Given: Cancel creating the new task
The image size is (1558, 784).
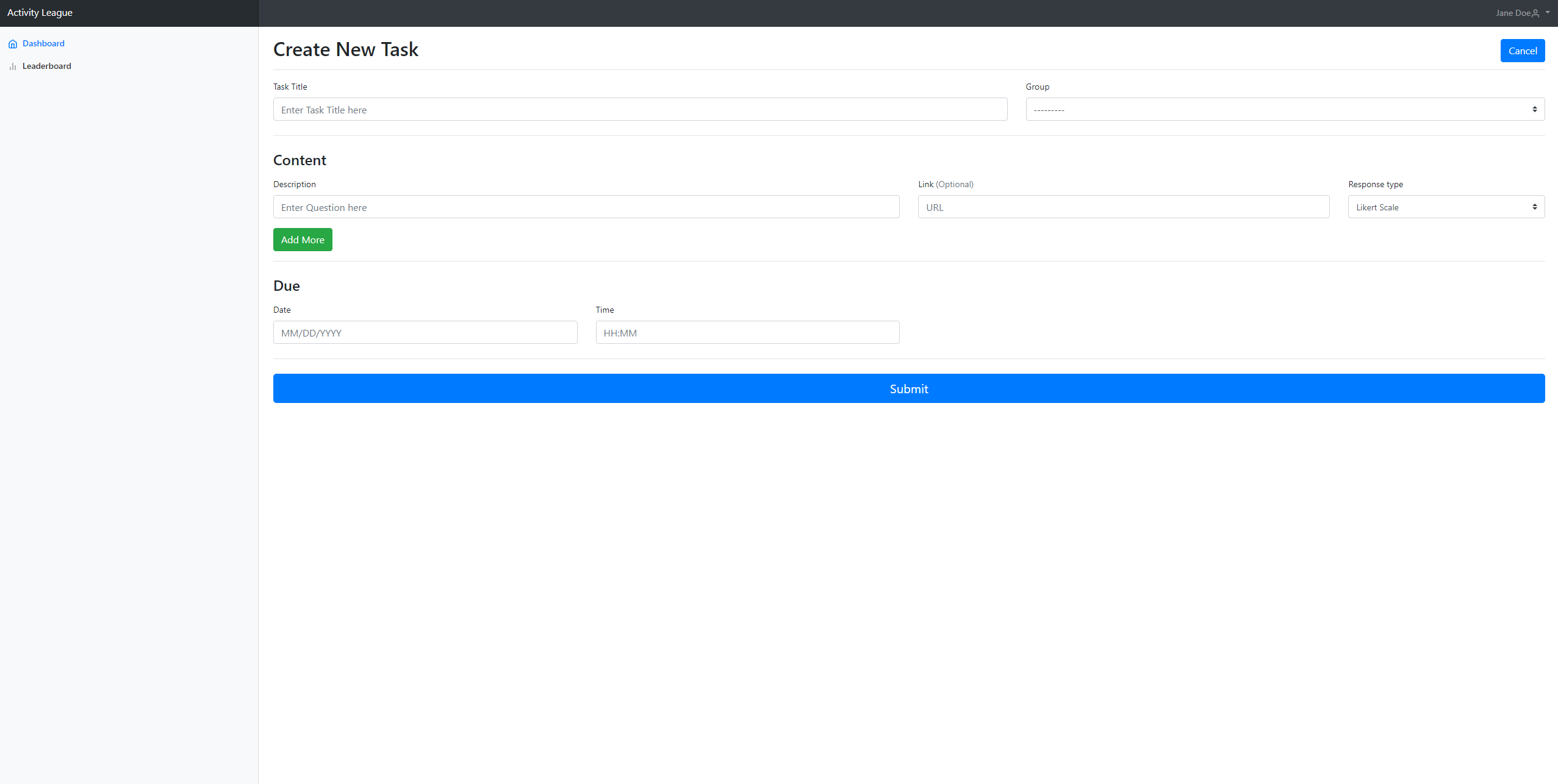Looking at the screenshot, I should click(x=1522, y=51).
